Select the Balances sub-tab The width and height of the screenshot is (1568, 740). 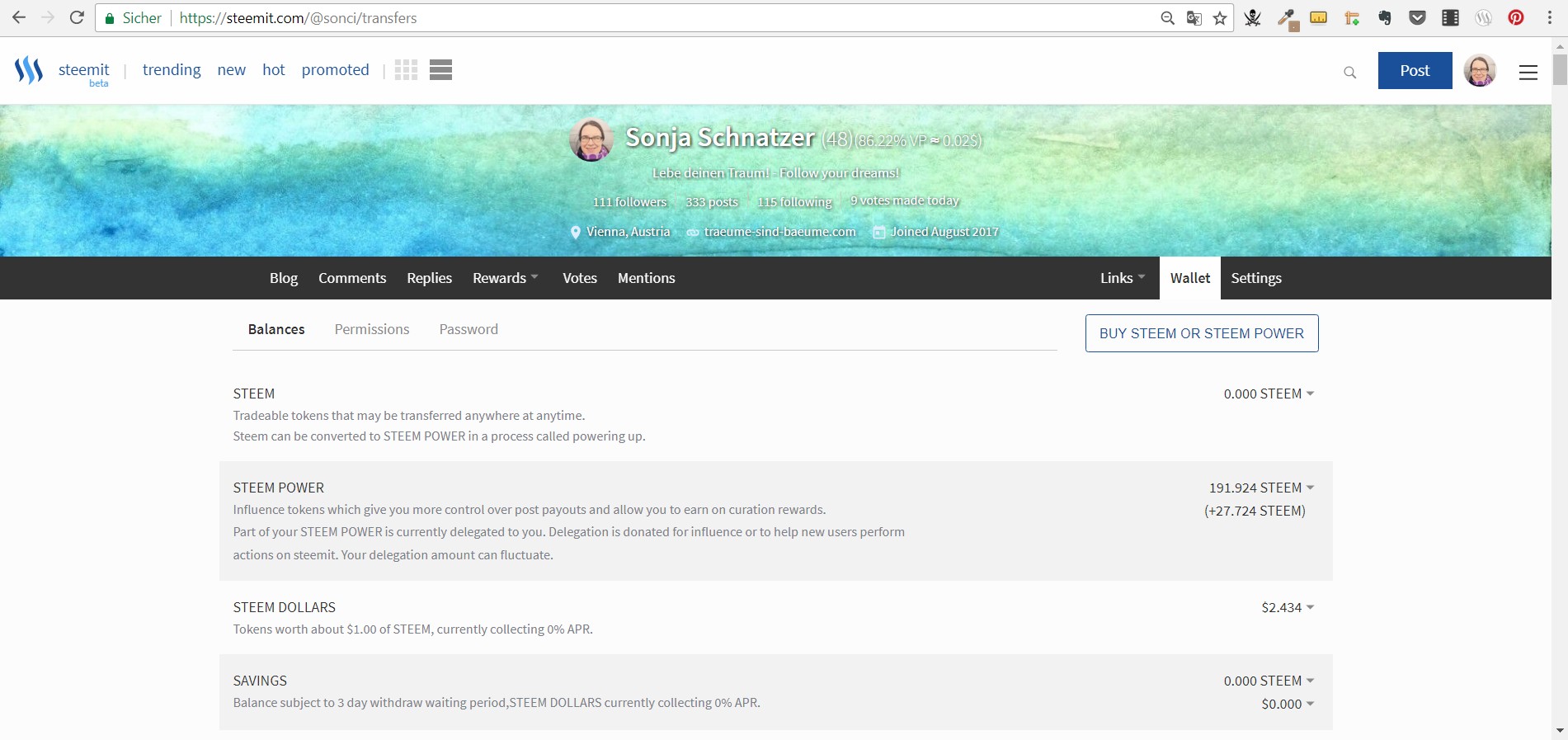(x=276, y=329)
